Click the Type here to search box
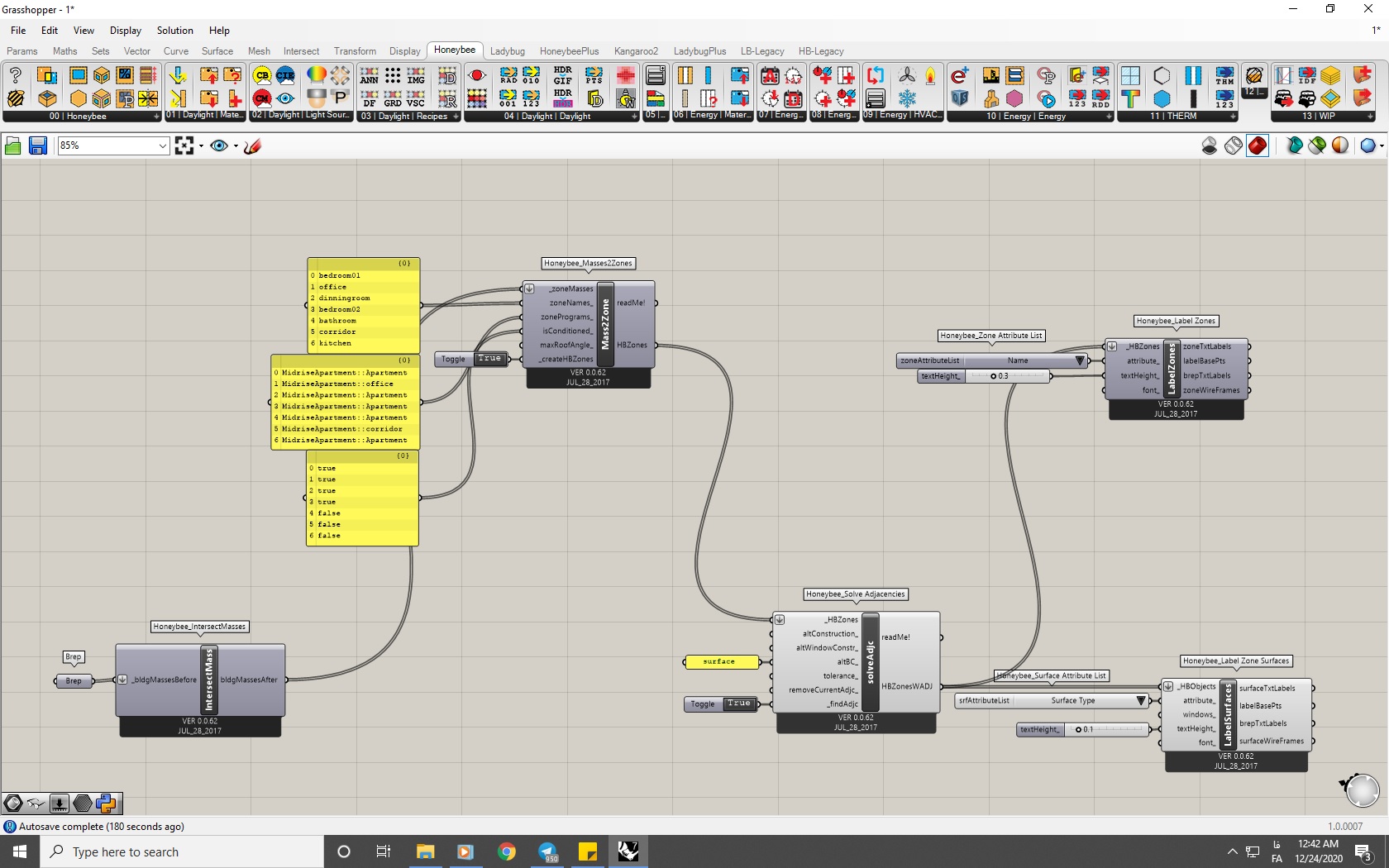 coord(182,851)
